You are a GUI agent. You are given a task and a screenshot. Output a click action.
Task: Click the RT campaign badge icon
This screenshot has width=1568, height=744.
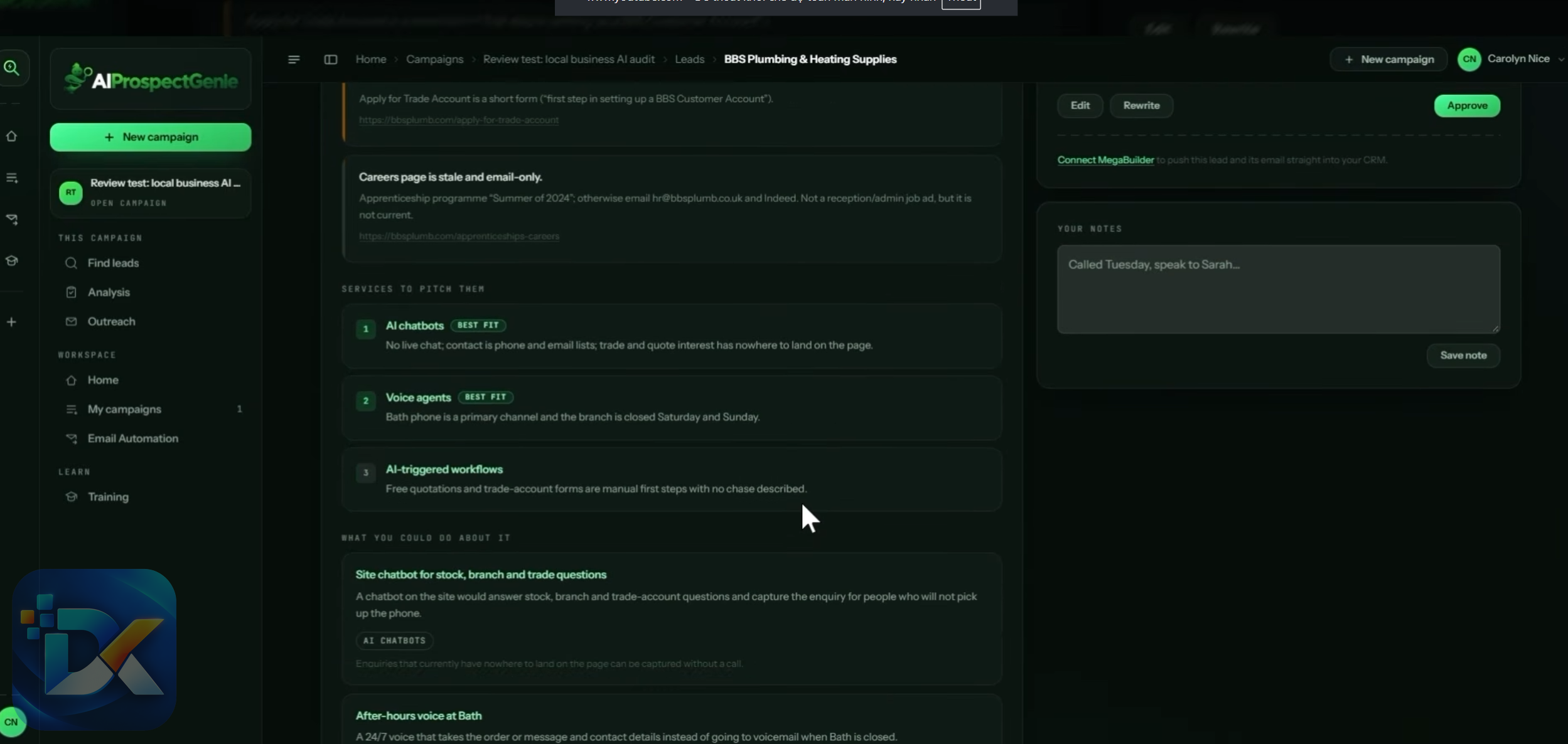[71, 193]
